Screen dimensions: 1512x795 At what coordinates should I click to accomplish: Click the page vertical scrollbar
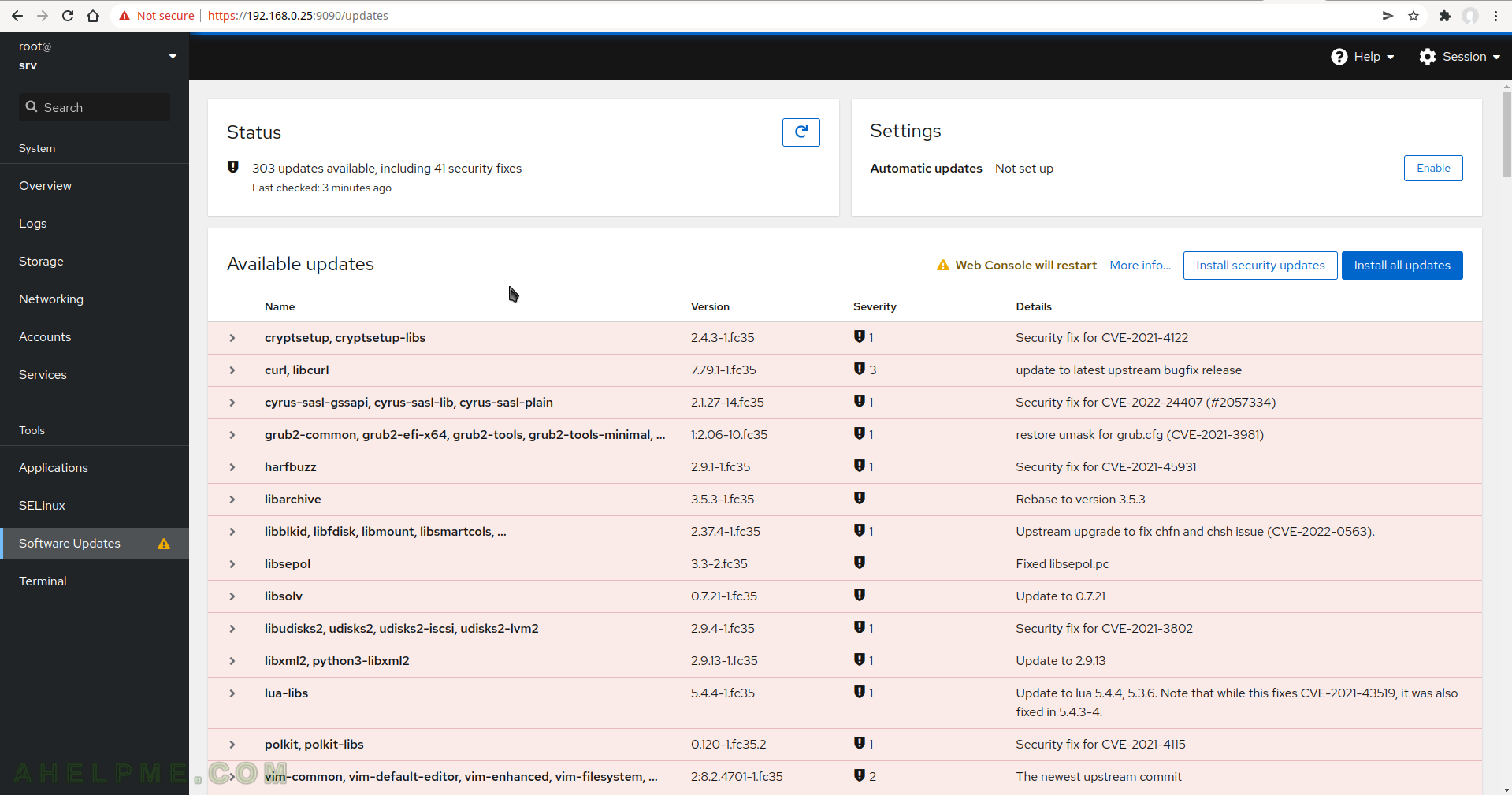tap(1506, 134)
